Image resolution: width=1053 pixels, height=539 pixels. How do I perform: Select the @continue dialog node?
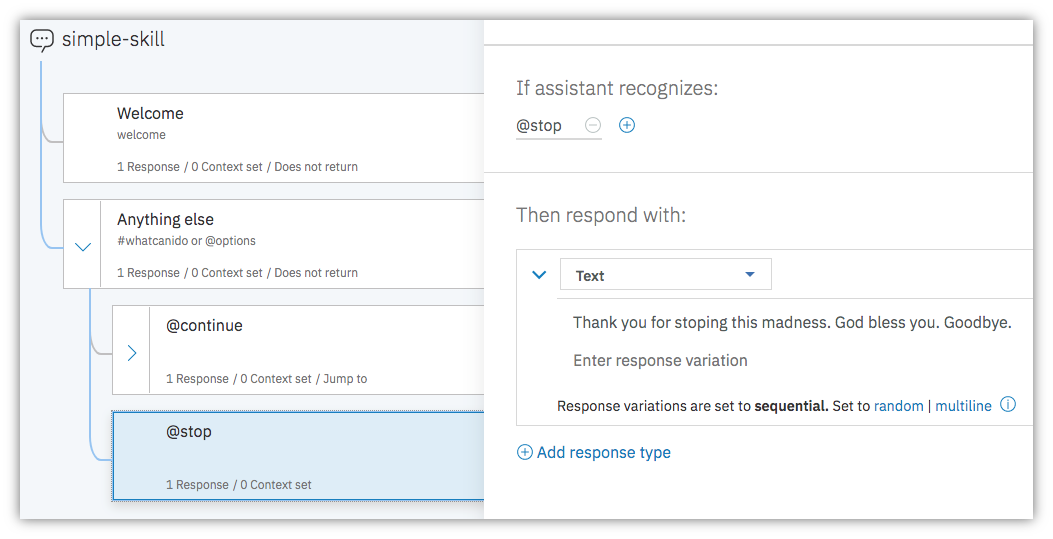316,350
